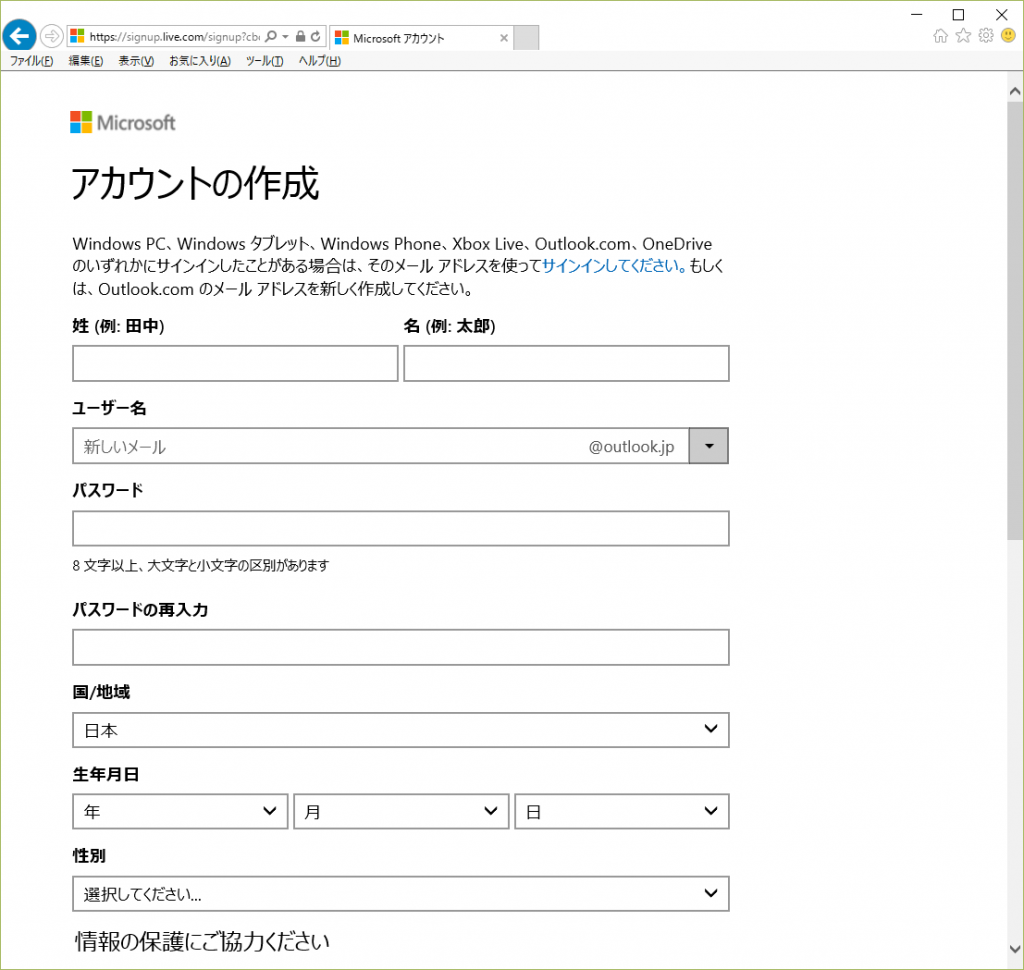The height and width of the screenshot is (970, 1024).
Task: Minimize the browser window
Action: (x=917, y=14)
